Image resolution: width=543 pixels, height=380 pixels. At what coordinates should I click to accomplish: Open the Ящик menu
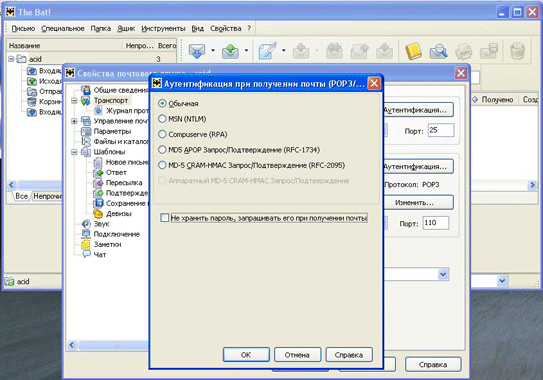tap(126, 29)
